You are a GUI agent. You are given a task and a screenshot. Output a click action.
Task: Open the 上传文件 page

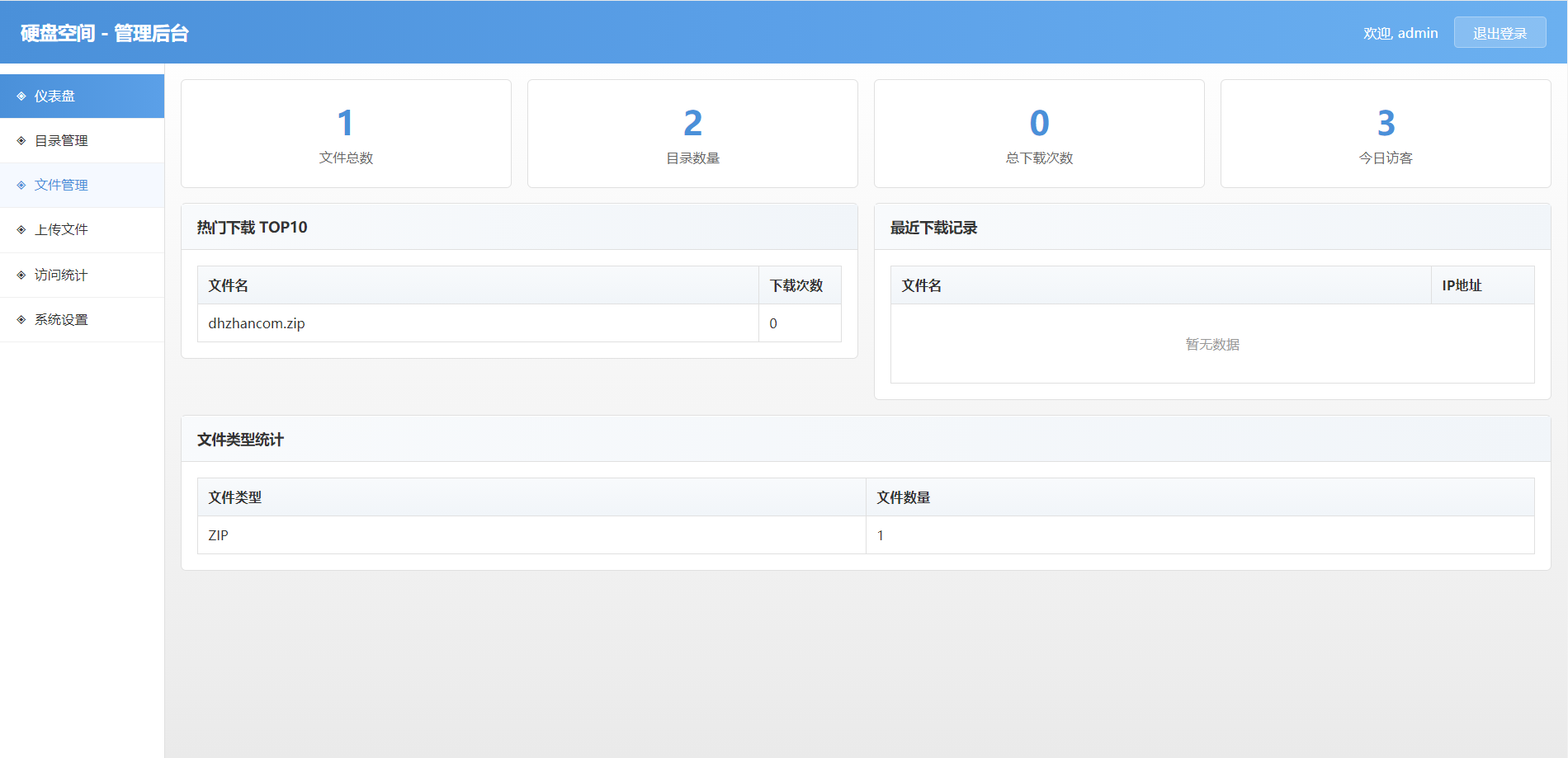(61, 230)
